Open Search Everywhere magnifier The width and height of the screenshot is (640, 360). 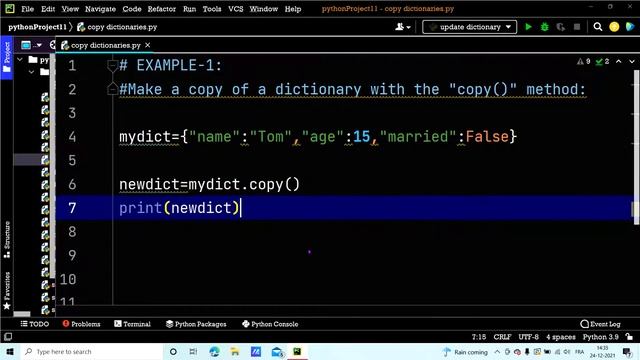[x=598, y=27]
